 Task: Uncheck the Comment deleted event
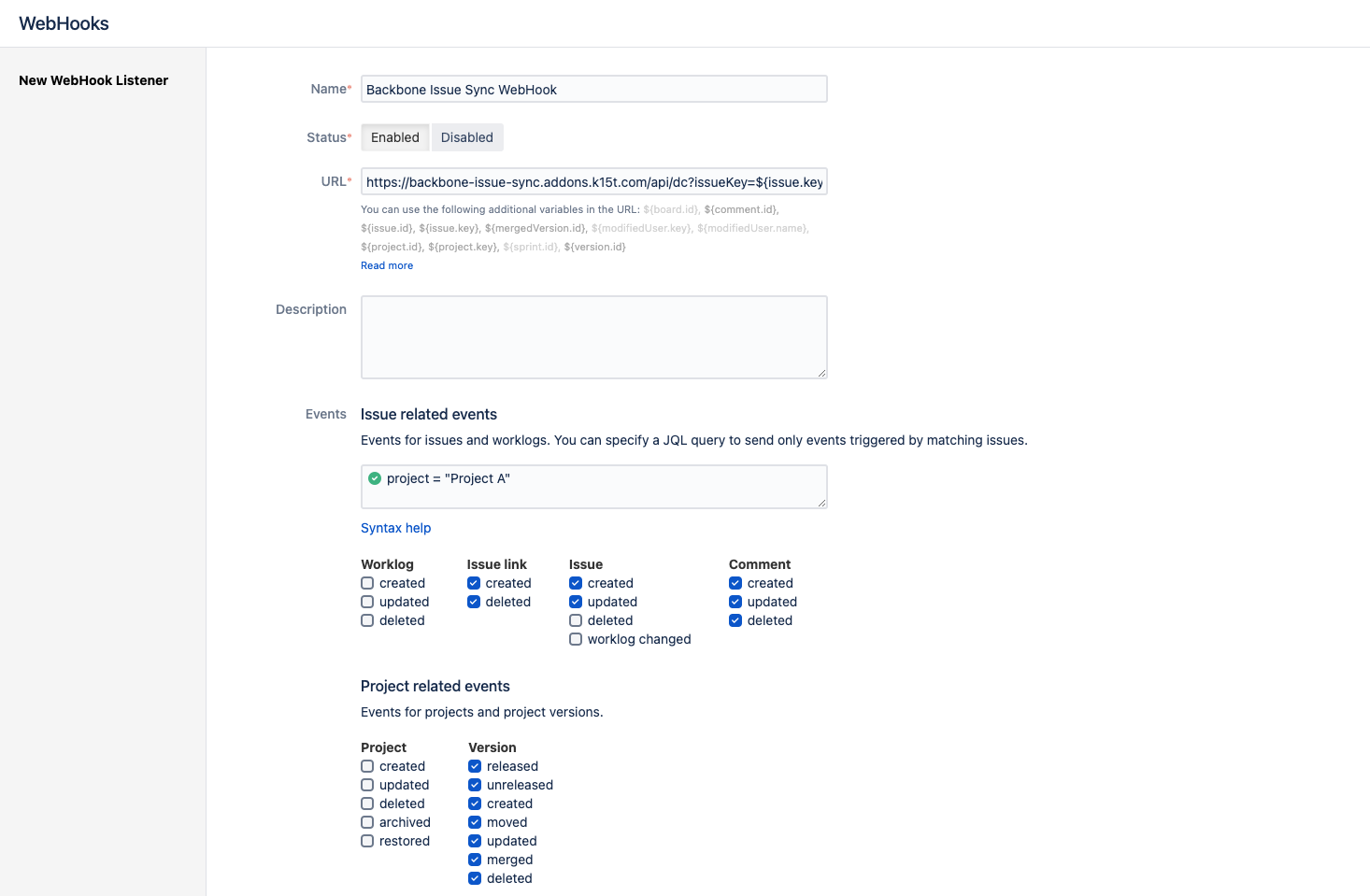click(x=735, y=620)
